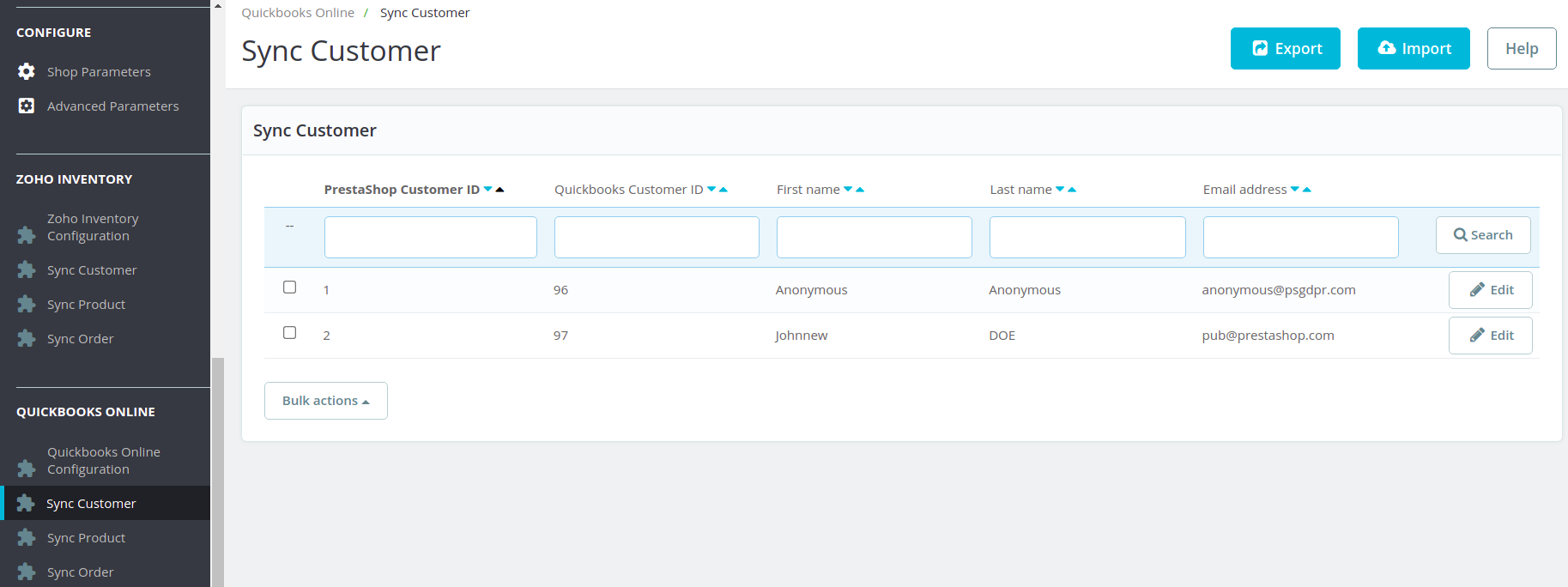Click the Export button
Screen dimensions: 1568x587
pos(1286,49)
